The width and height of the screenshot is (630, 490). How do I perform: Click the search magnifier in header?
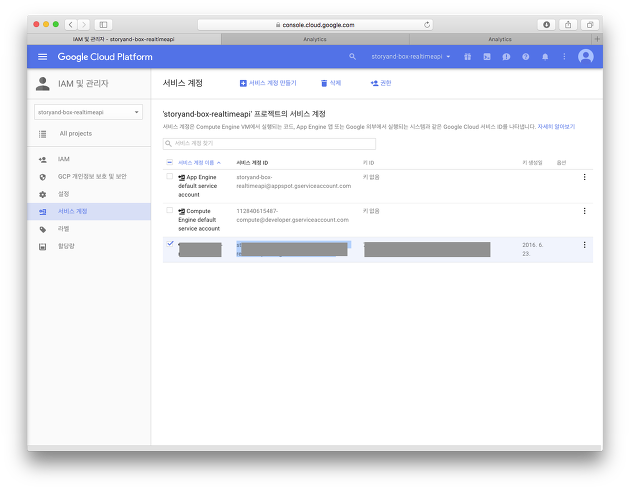tap(352, 57)
